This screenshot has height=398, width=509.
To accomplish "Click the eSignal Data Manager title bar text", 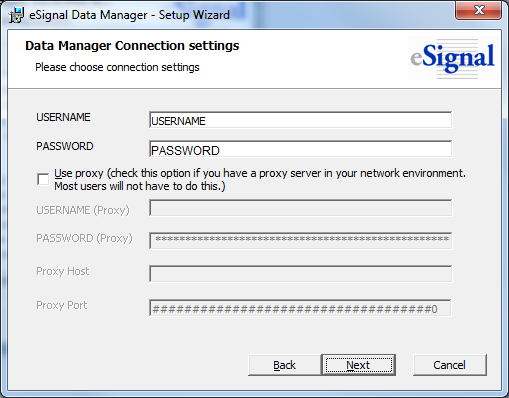I will (129, 15).
